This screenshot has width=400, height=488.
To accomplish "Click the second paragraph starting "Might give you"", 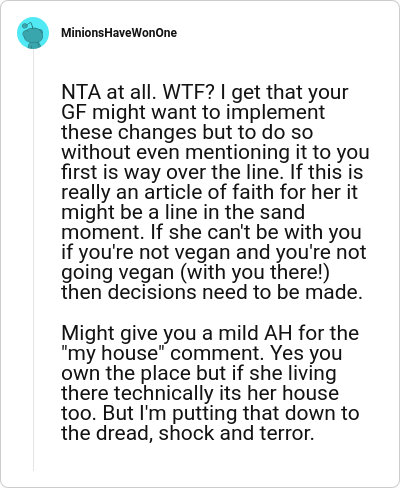I will click(x=210, y=383).
